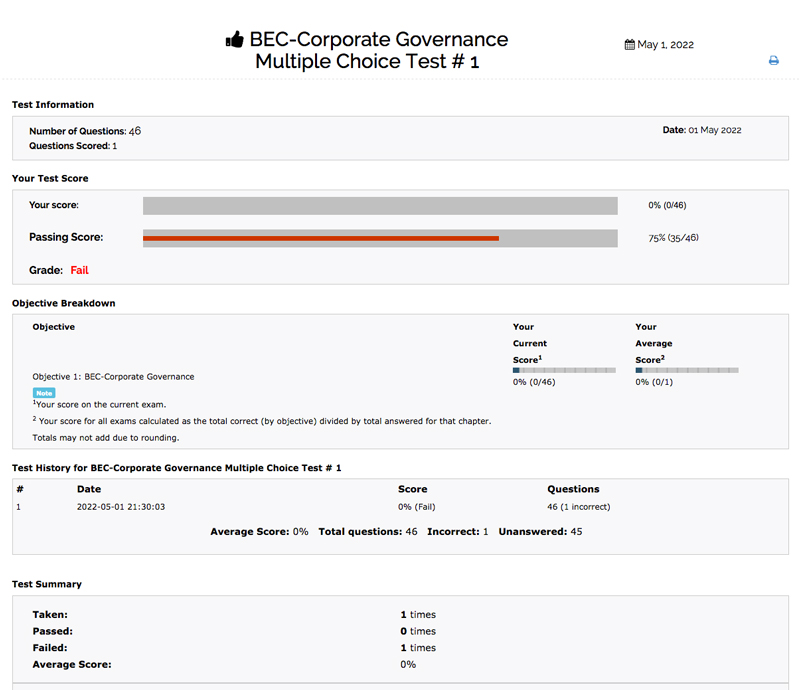The width and height of the screenshot is (800, 690).
Task: Click the calendar icon near May 1, 2022
Action: pos(629,45)
